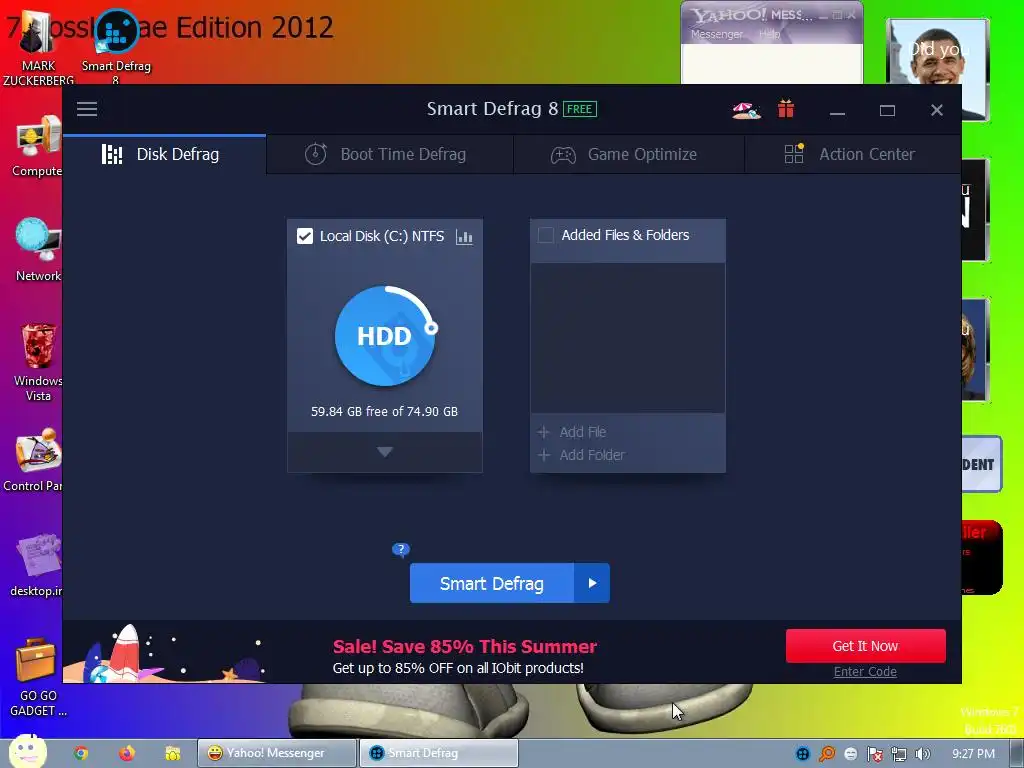Switch to the Disk Defrag tab
Screen dimensions: 1024x768
pyautogui.click(x=165, y=154)
